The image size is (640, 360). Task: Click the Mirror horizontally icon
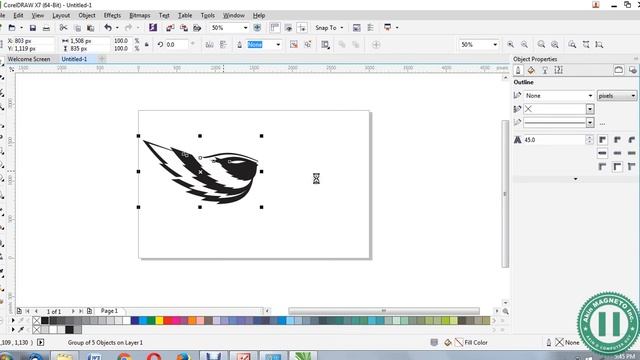tap(209, 44)
